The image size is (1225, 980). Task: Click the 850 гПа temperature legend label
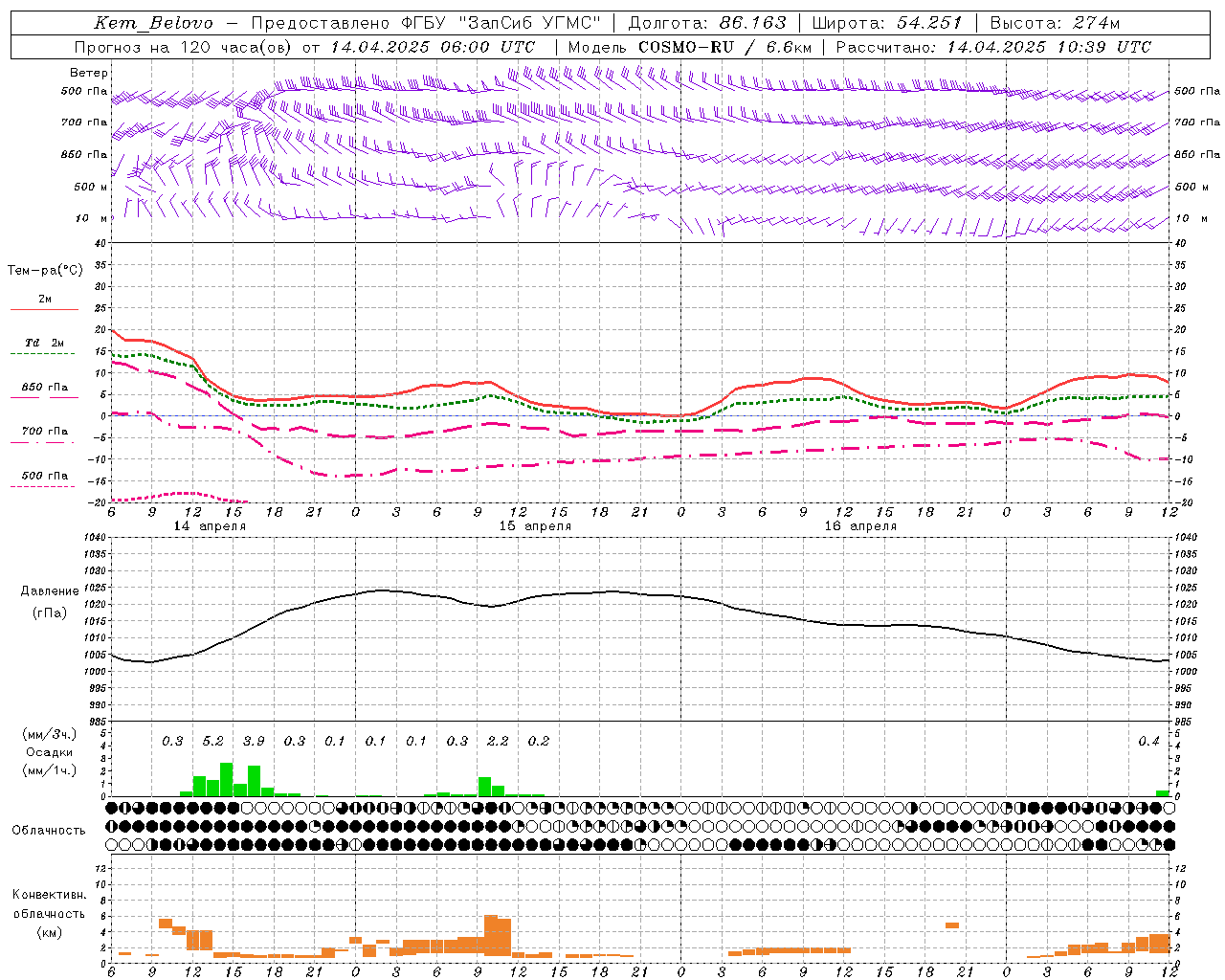coord(45,388)
